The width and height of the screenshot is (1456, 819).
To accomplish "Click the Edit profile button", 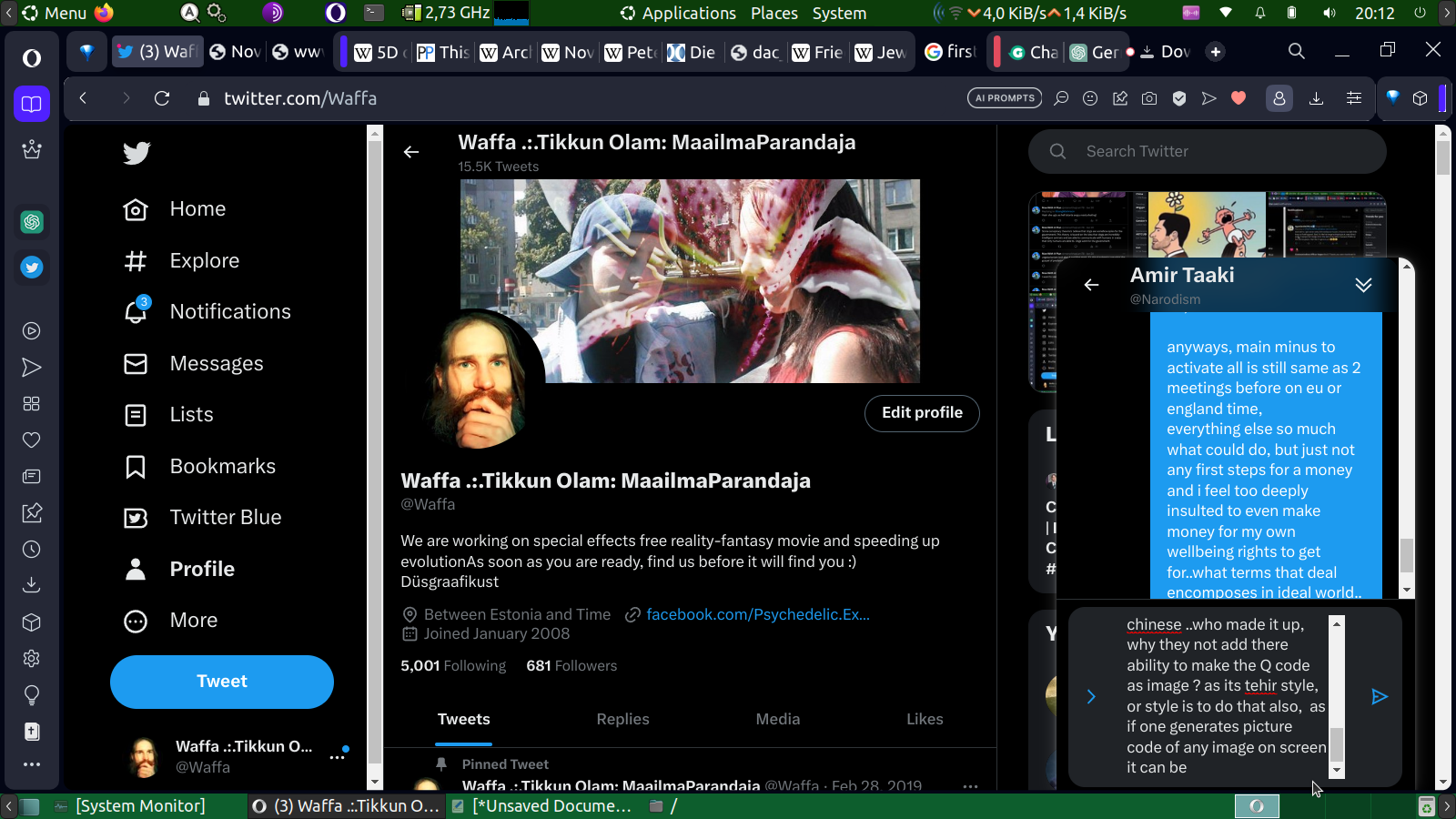I will point(922,413).
